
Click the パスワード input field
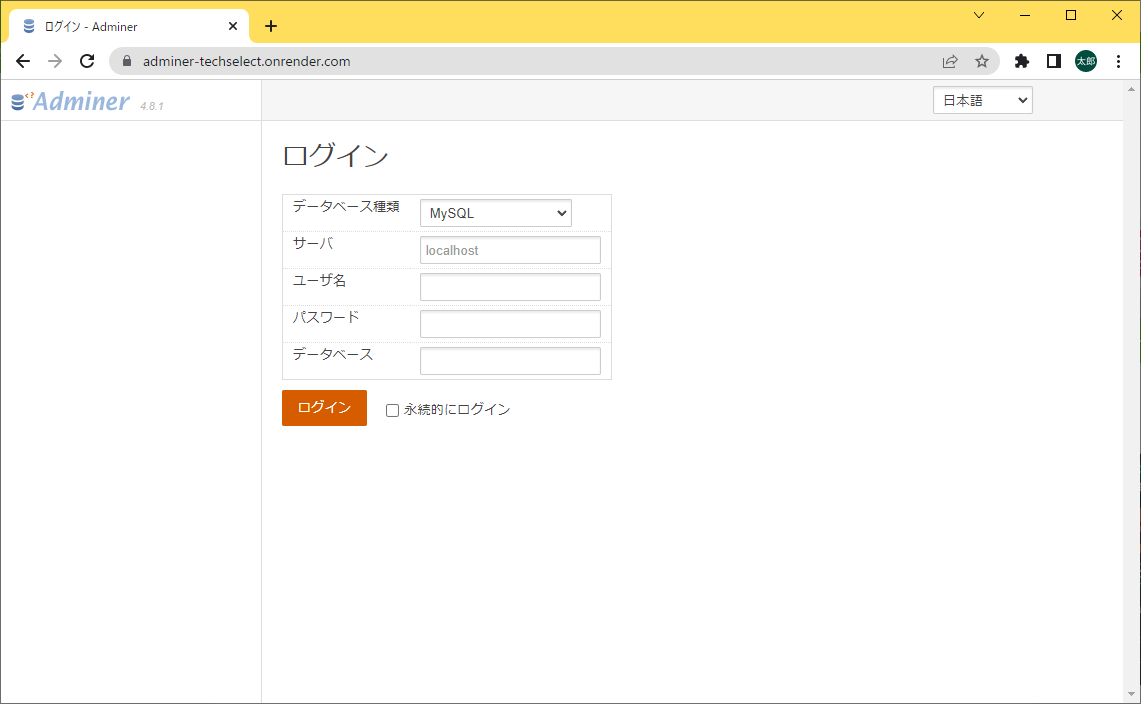point(510,324)
